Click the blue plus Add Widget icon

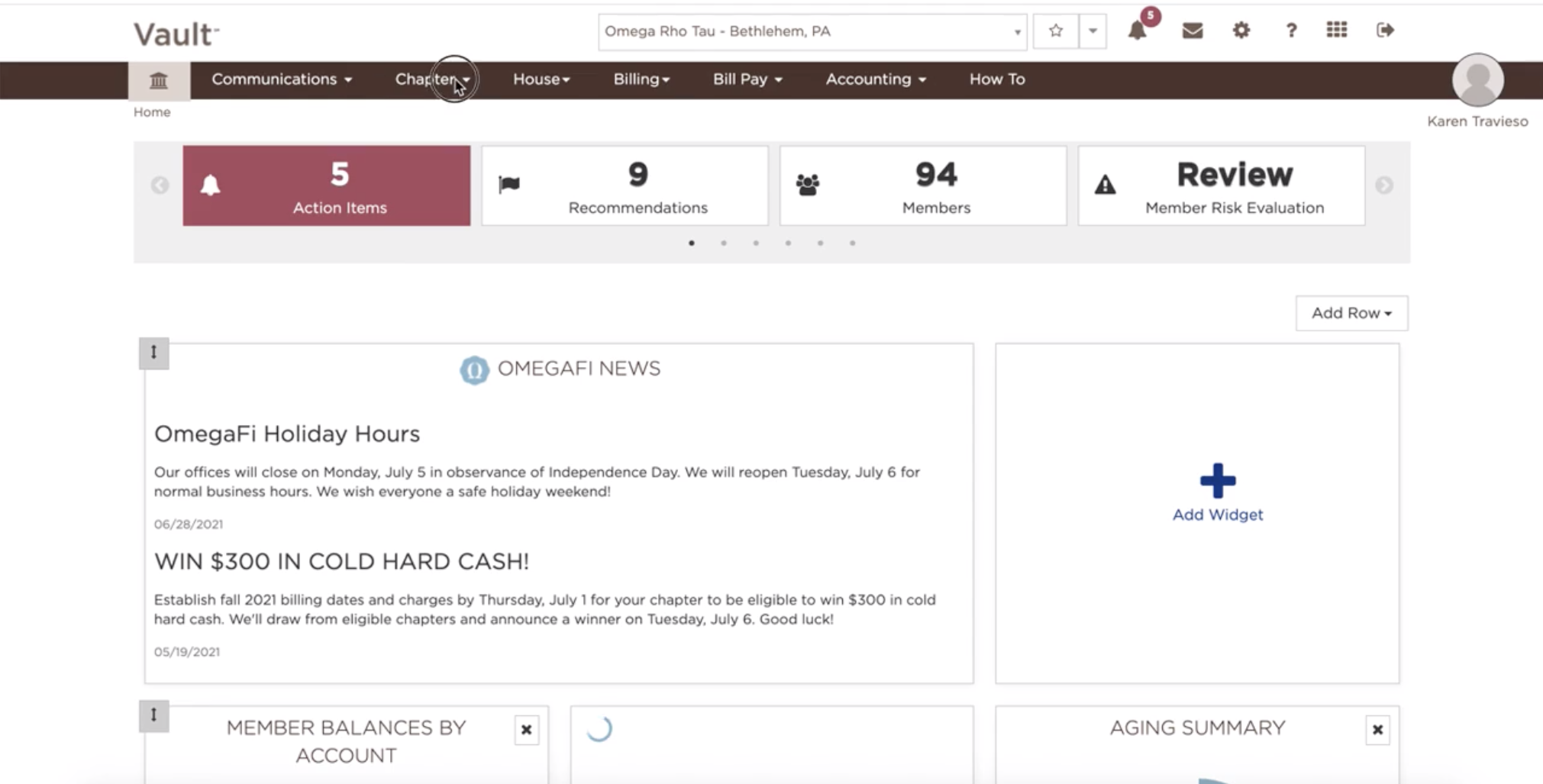[1218, 481]
